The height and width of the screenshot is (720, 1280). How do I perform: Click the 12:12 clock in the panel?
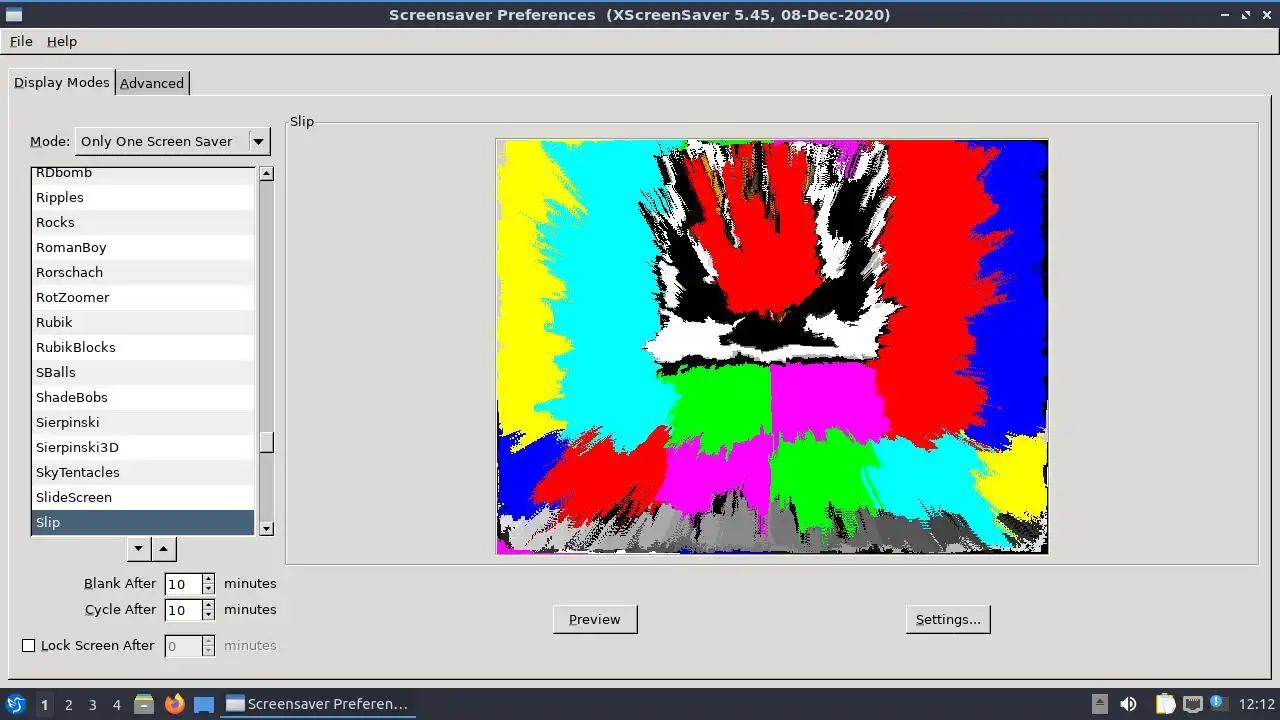click(1257, 704)
